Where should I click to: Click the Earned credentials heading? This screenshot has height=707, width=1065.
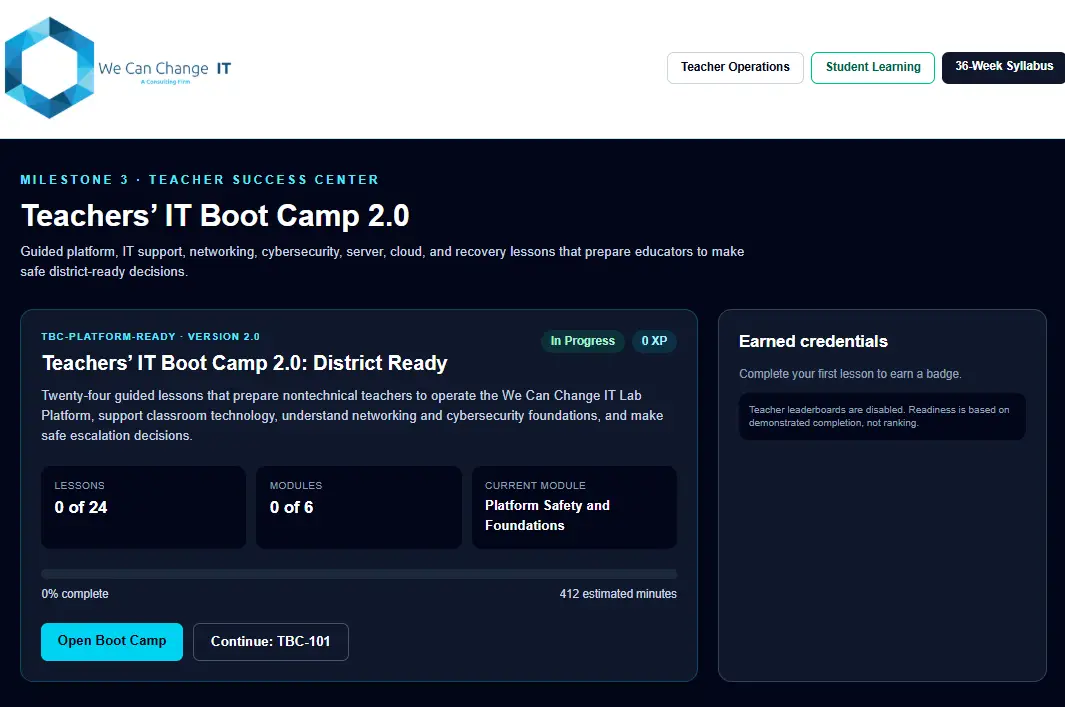(x=813, y=342)
